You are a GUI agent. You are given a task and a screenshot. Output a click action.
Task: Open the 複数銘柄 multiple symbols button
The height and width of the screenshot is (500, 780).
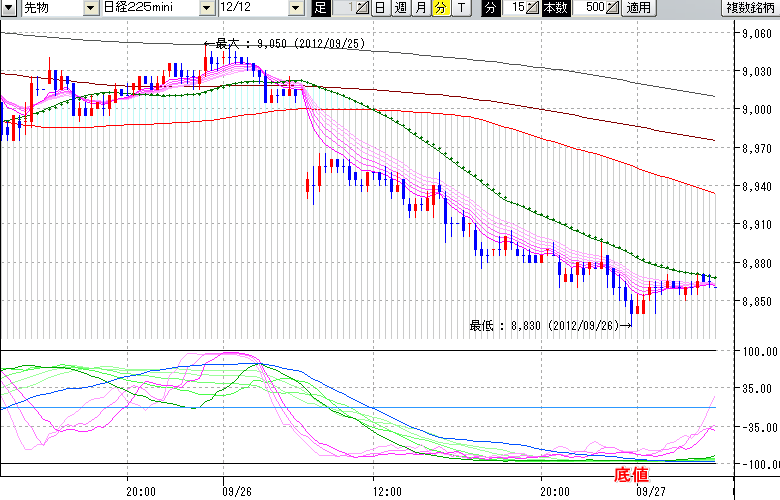[x=751, y=8]
